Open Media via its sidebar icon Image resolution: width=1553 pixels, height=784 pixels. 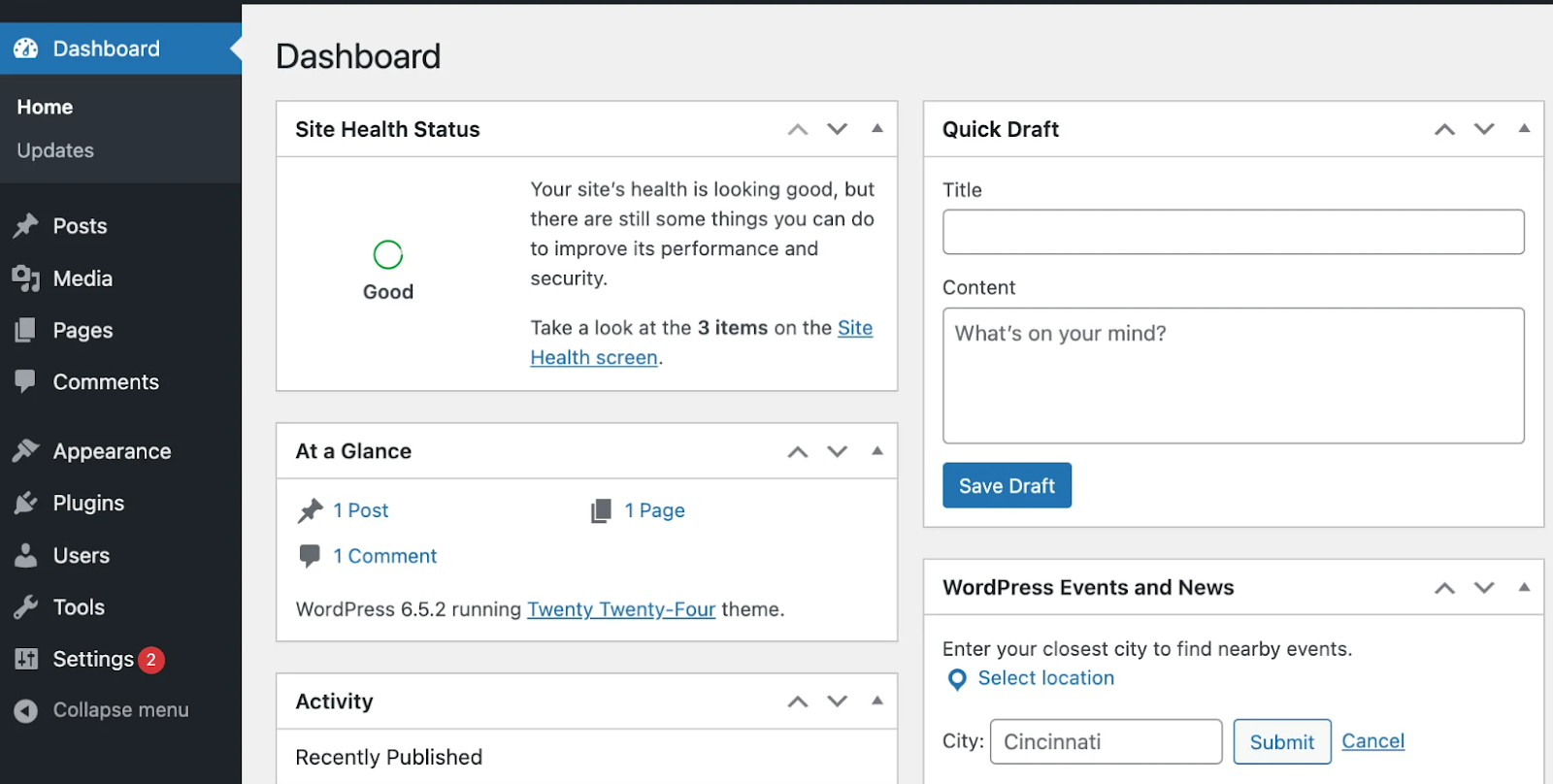26,278
